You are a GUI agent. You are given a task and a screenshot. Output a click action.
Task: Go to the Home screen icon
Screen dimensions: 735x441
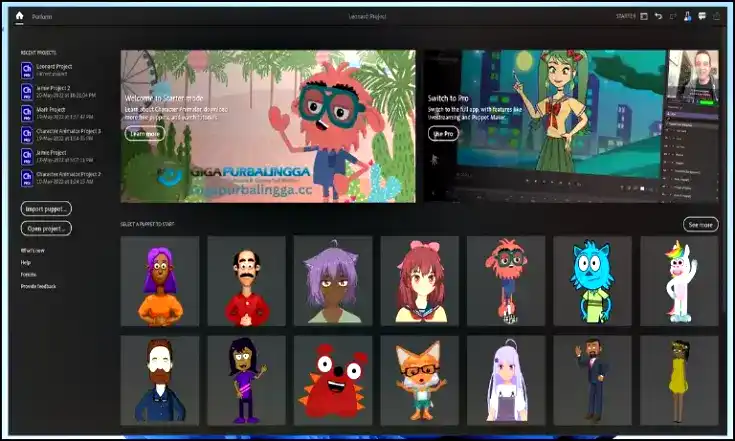coord(19,16)
